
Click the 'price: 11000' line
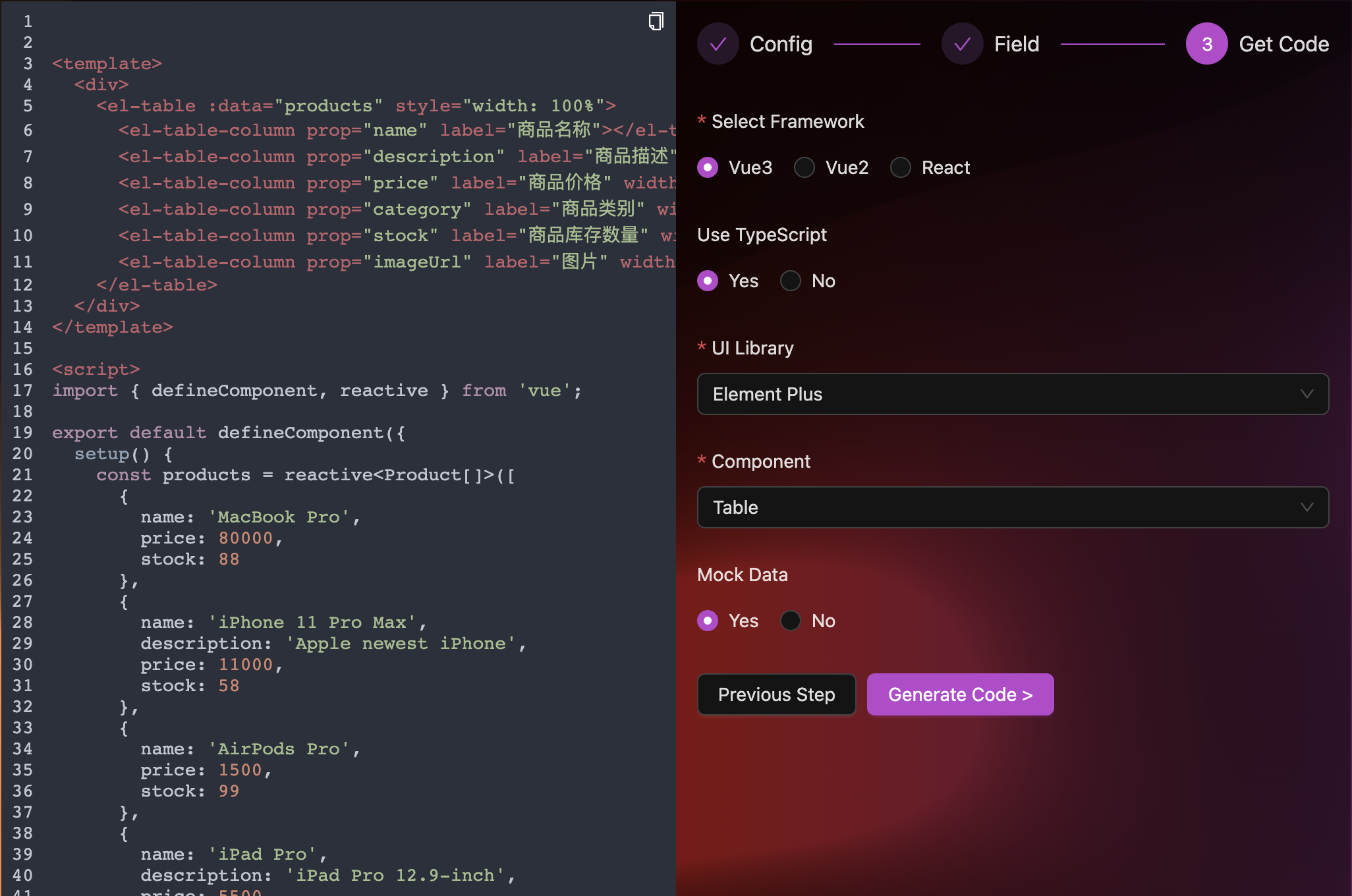211,665
